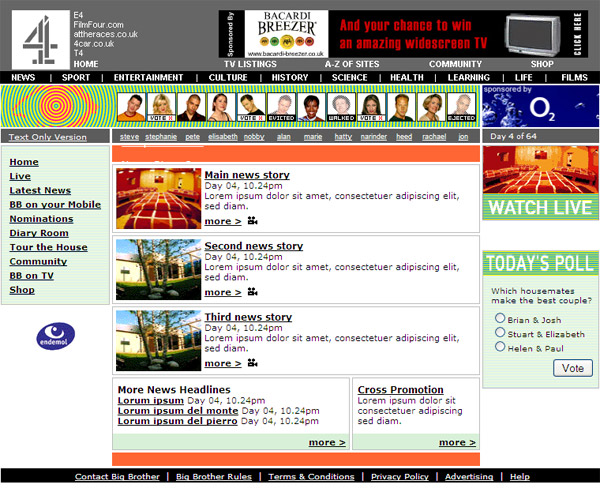Open the Diary Room link
This screenshot has width=600, height=492.
[x=39, y=233]
